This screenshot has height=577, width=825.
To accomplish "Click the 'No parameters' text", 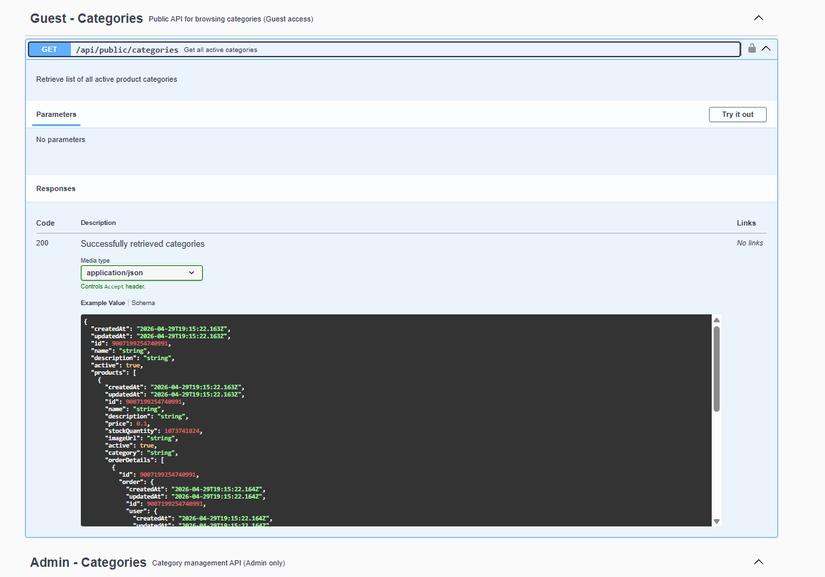I will tap(61, 139).
